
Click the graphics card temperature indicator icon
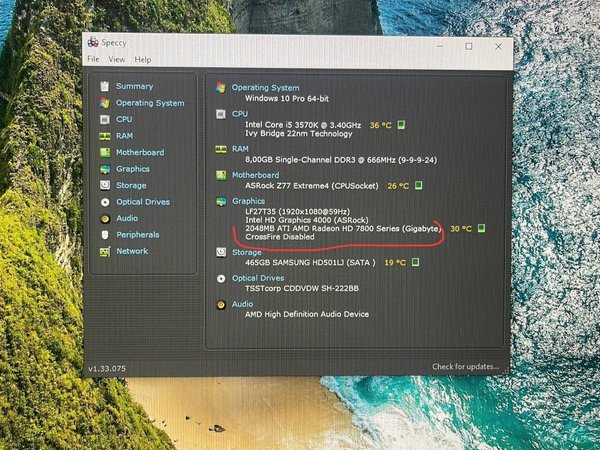(x=480, y=229)
